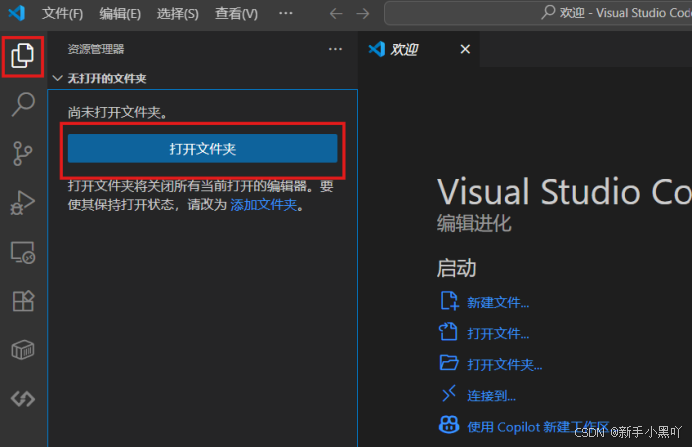Click the blue 打开文件夹 button

pyautogui.click(x=203, y=149)
